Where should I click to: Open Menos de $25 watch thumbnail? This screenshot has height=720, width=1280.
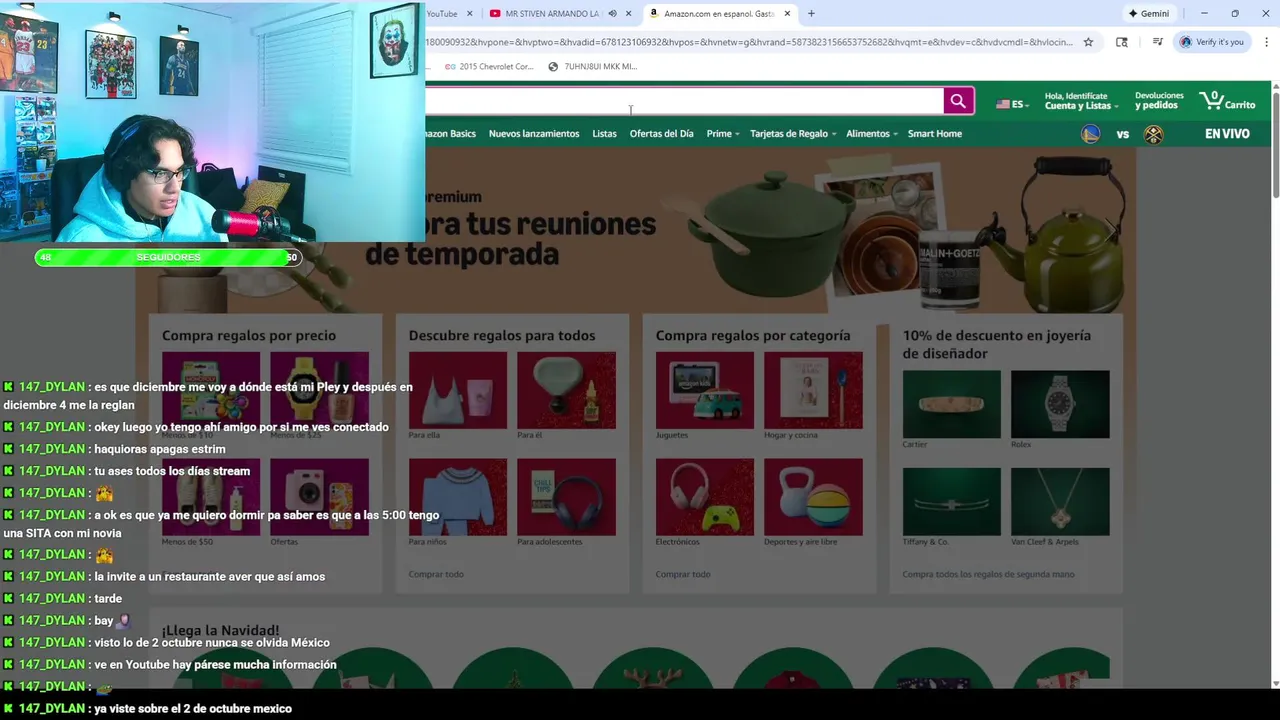(x=319, y=390)
